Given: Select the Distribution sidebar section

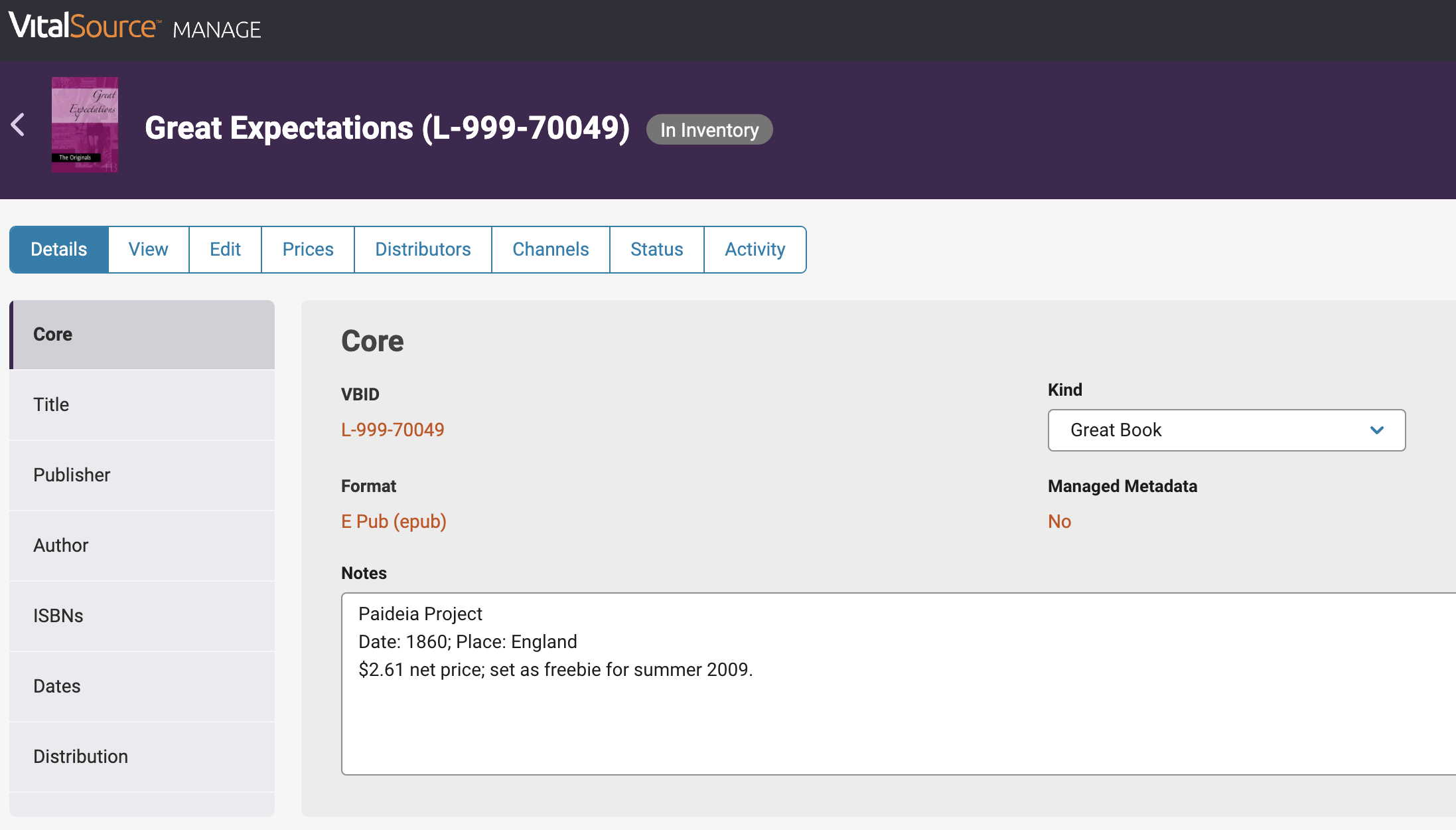Looking at the screenshot, I should point(143,756).
